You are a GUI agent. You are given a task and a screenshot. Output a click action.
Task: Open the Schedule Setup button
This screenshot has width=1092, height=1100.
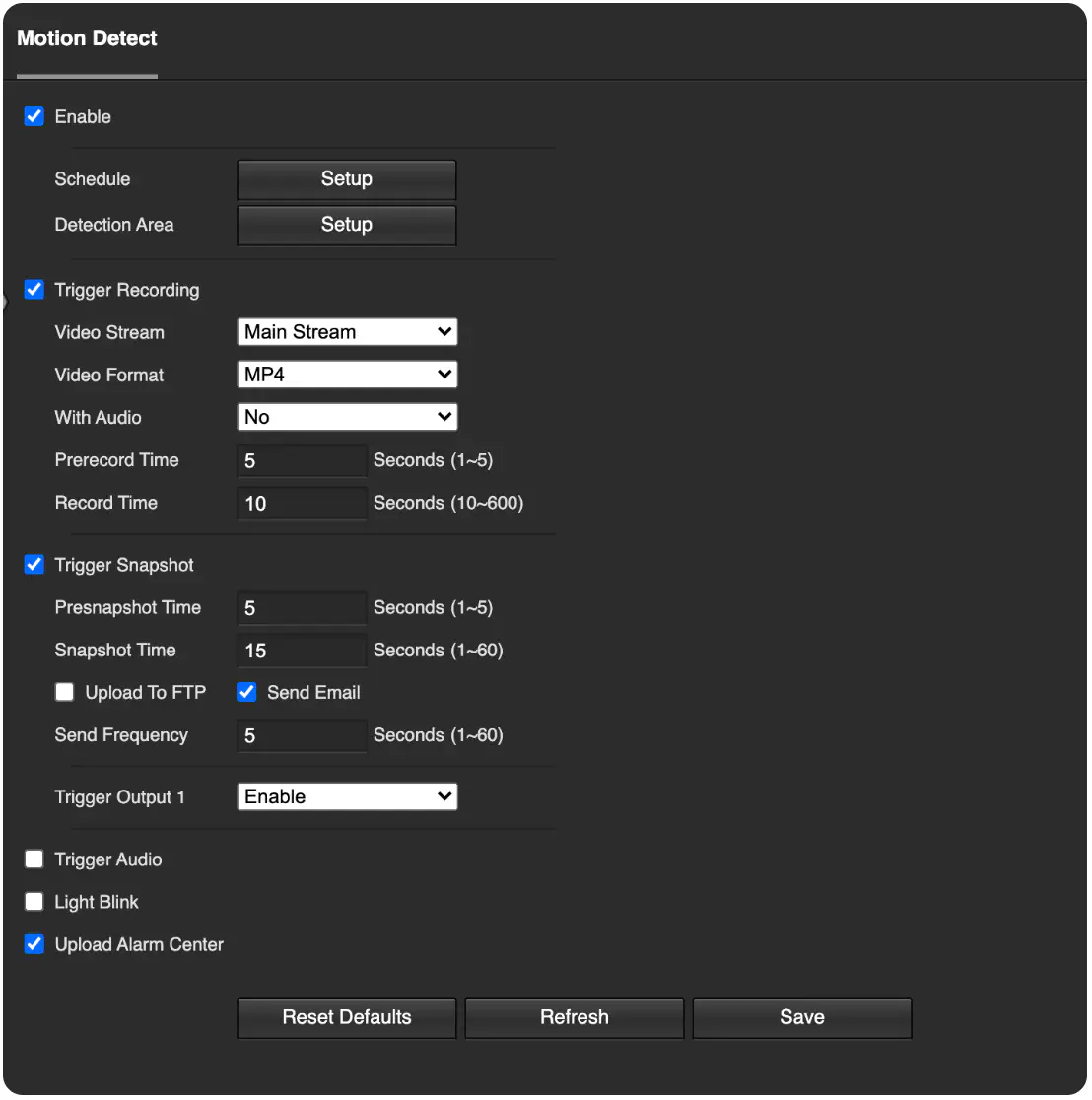click(347, 179)
